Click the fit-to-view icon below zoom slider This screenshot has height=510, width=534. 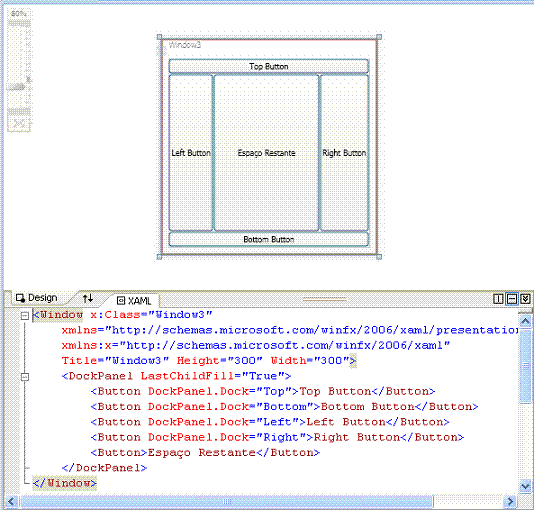pos(19,124)
